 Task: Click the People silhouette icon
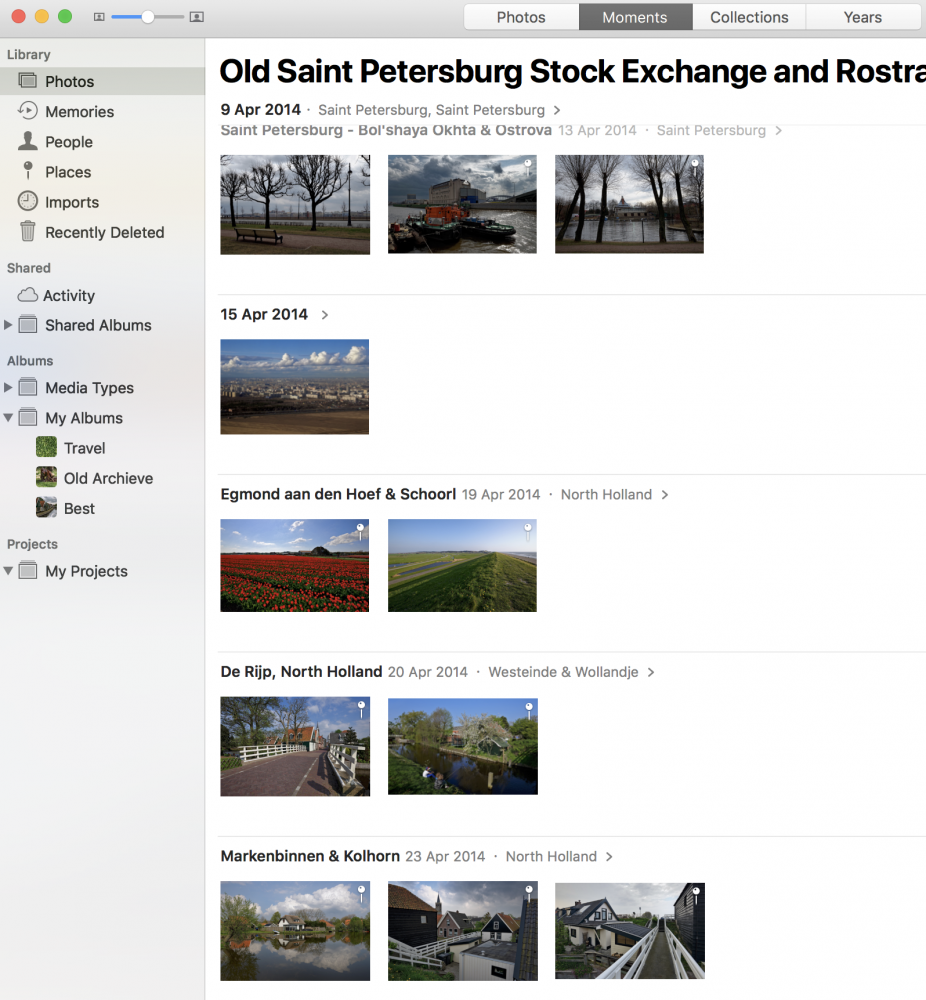[x=27, y=141]
